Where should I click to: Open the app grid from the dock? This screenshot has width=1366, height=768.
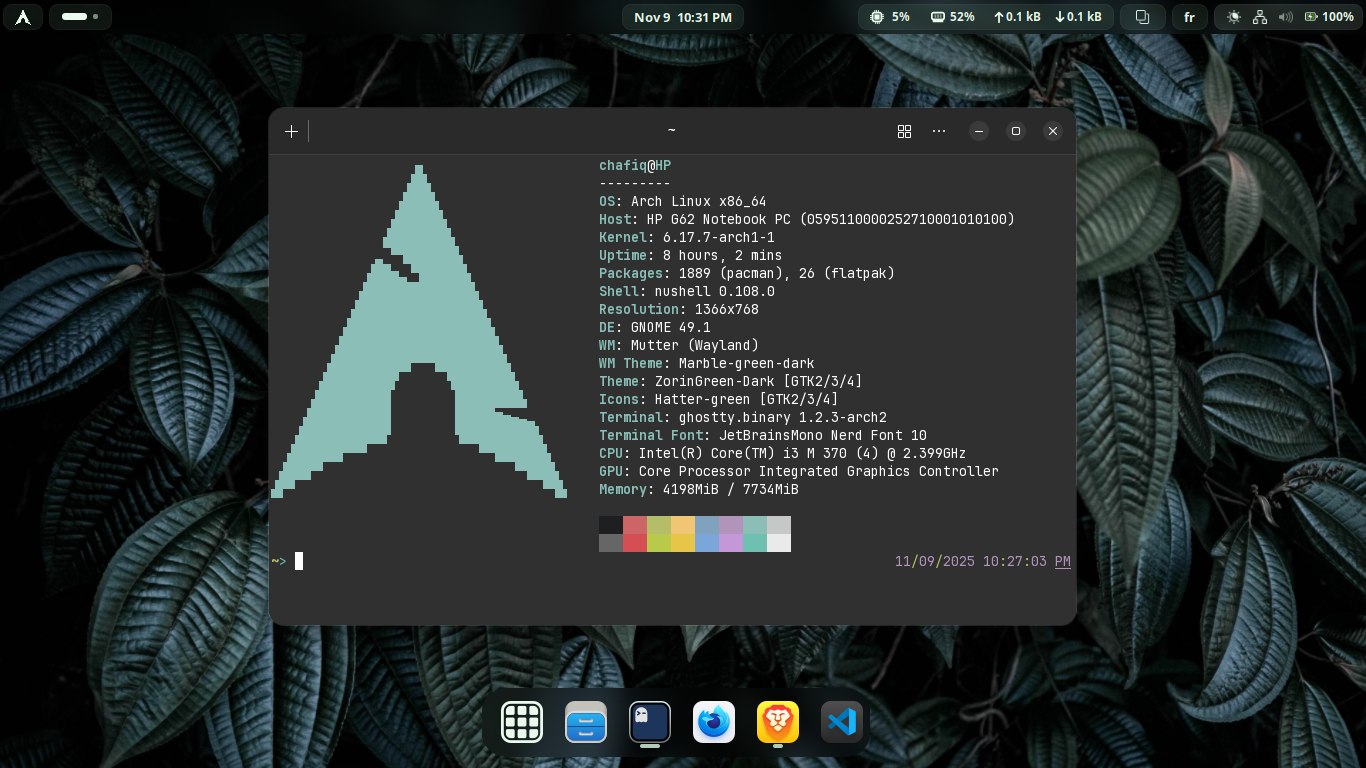pyautogui.click(x=522, y=722)
